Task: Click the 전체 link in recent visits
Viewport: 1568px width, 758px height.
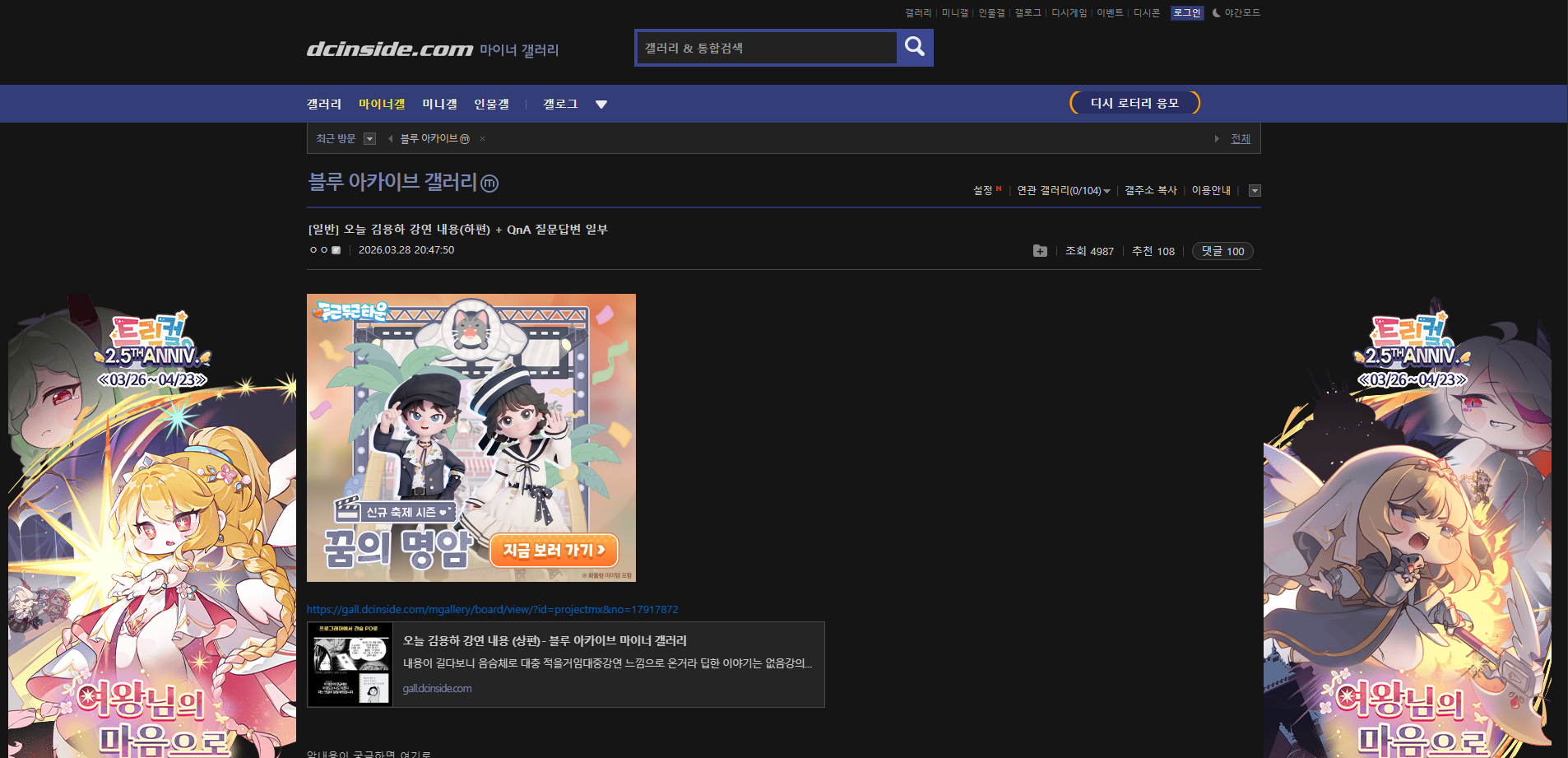Action: [1241, 139]
